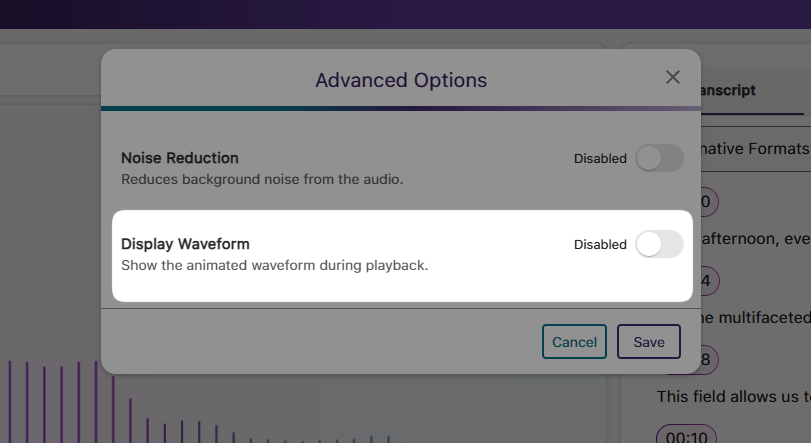Enable the Noise Reduction toggle
The width and height of the screenshot is (811, 443).
click(659, 158)
